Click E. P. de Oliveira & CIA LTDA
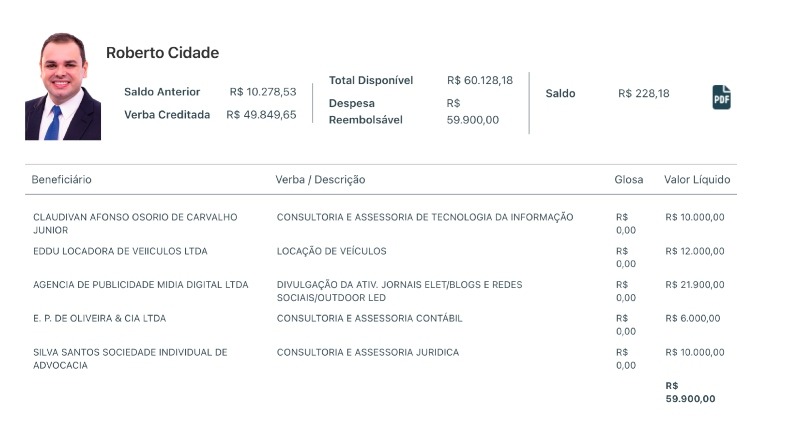Screen dimensions: 800x440 (99, 319)
